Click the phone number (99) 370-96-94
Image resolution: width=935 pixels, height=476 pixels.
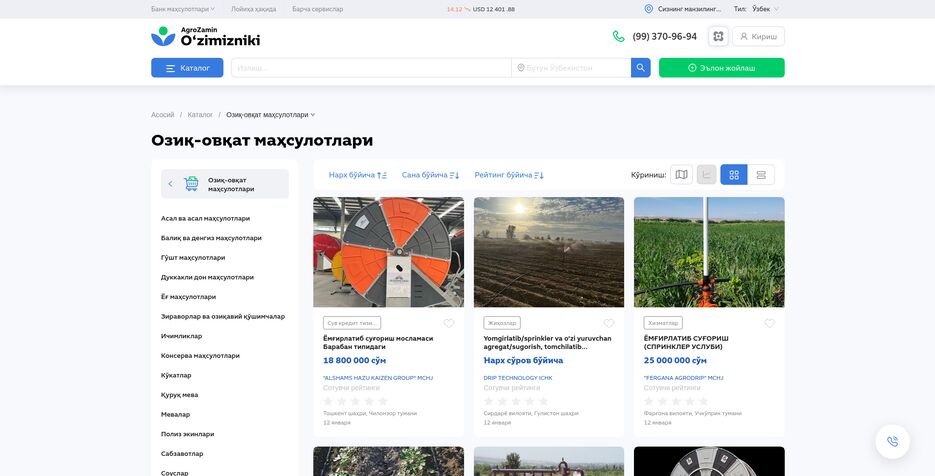pyautogui.click(x=664, y=36)
